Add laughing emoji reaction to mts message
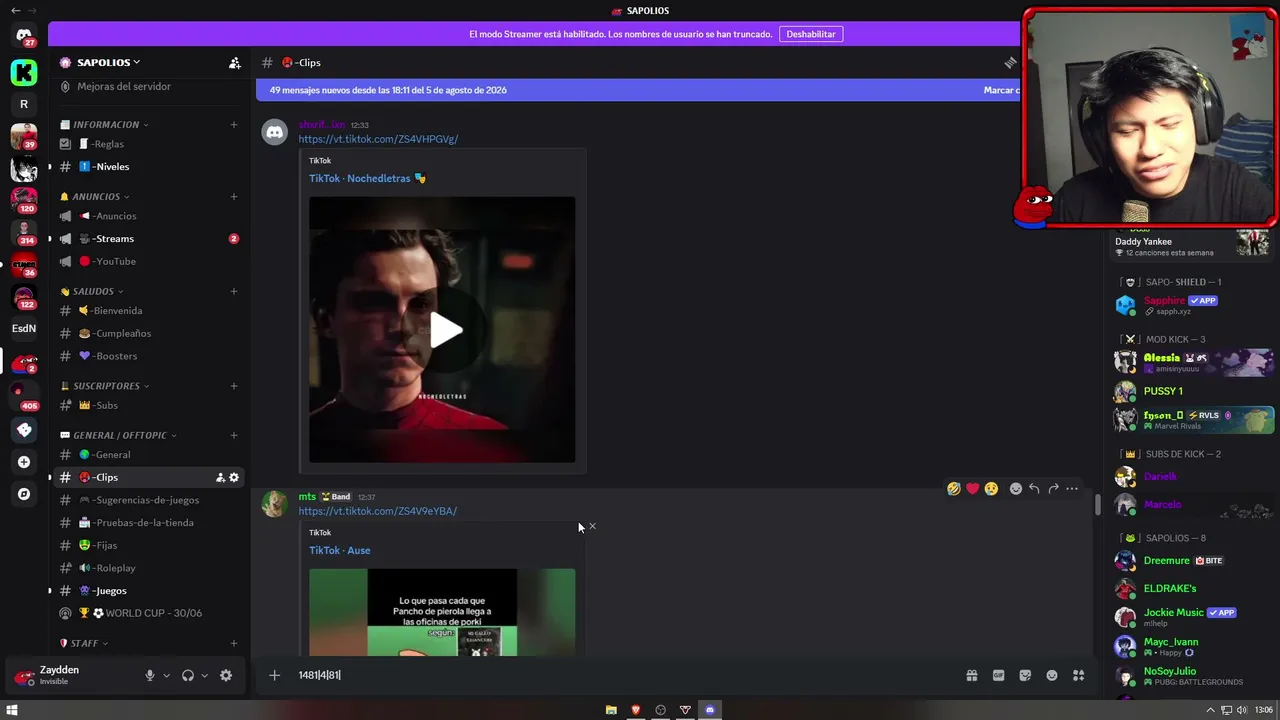Image resolution: width=1280 pixels, height=720 pixels. (x=954, y=489)
